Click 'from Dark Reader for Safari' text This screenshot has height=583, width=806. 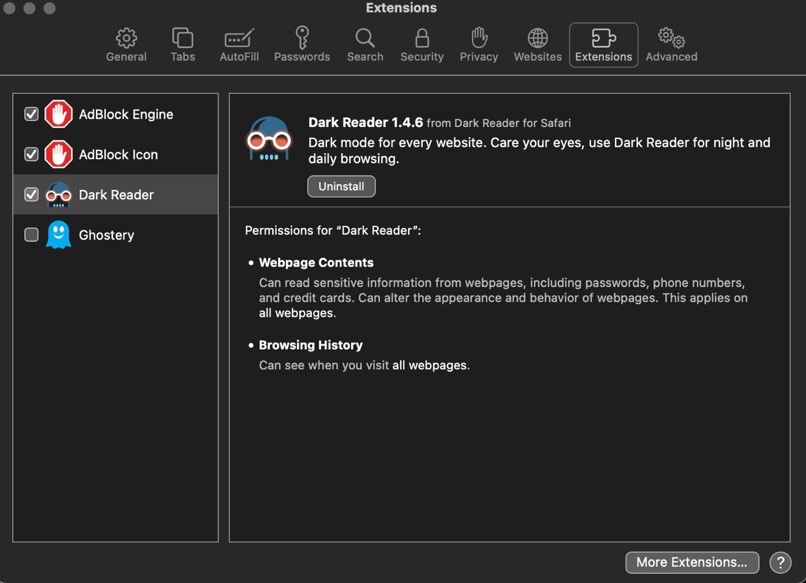[x=499, y=123]
